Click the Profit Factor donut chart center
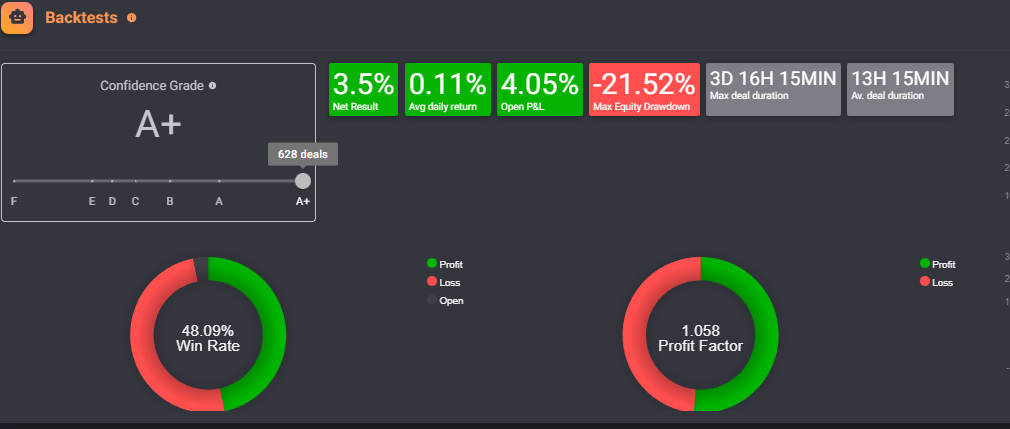Viewport: 1010px width, 429px height. (700, 338)
